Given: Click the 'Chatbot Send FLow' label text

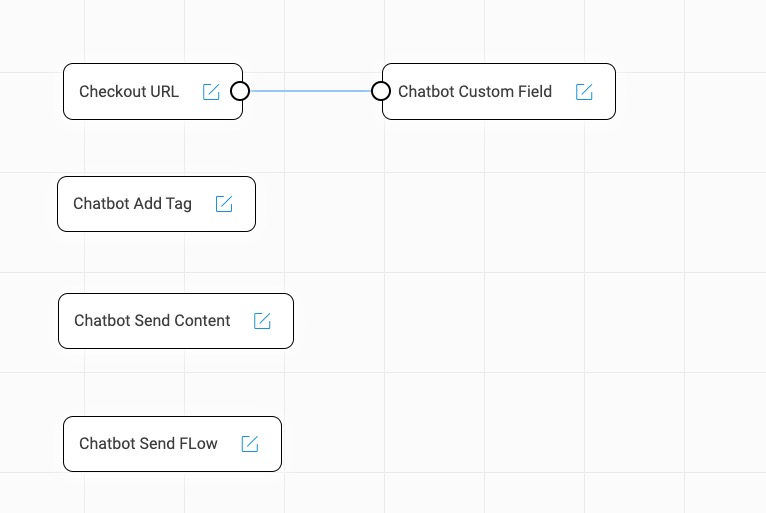Looking at the screenshot, I should tap(148, 444).
